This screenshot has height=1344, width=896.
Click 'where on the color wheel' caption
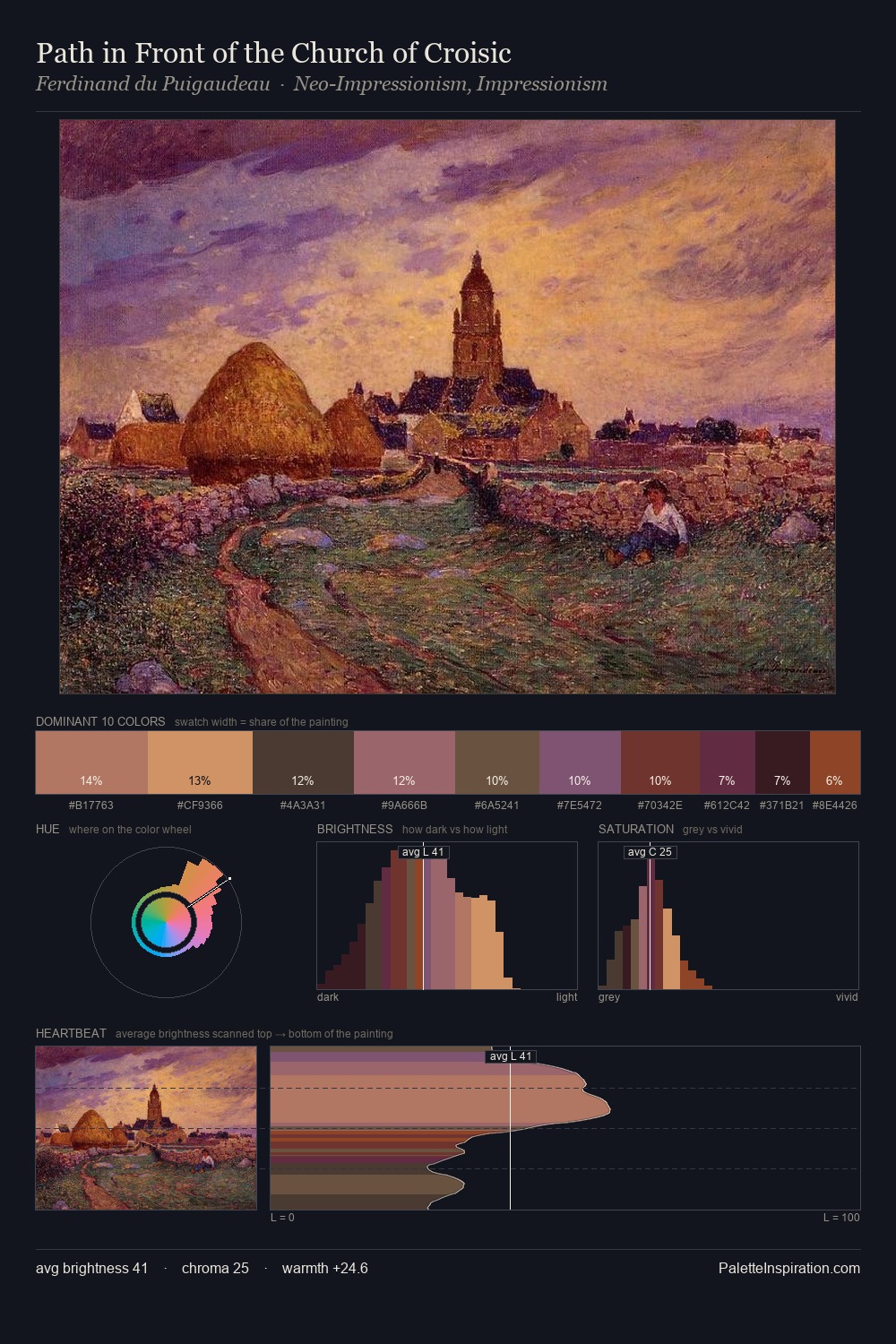click(x=130, y=829)
